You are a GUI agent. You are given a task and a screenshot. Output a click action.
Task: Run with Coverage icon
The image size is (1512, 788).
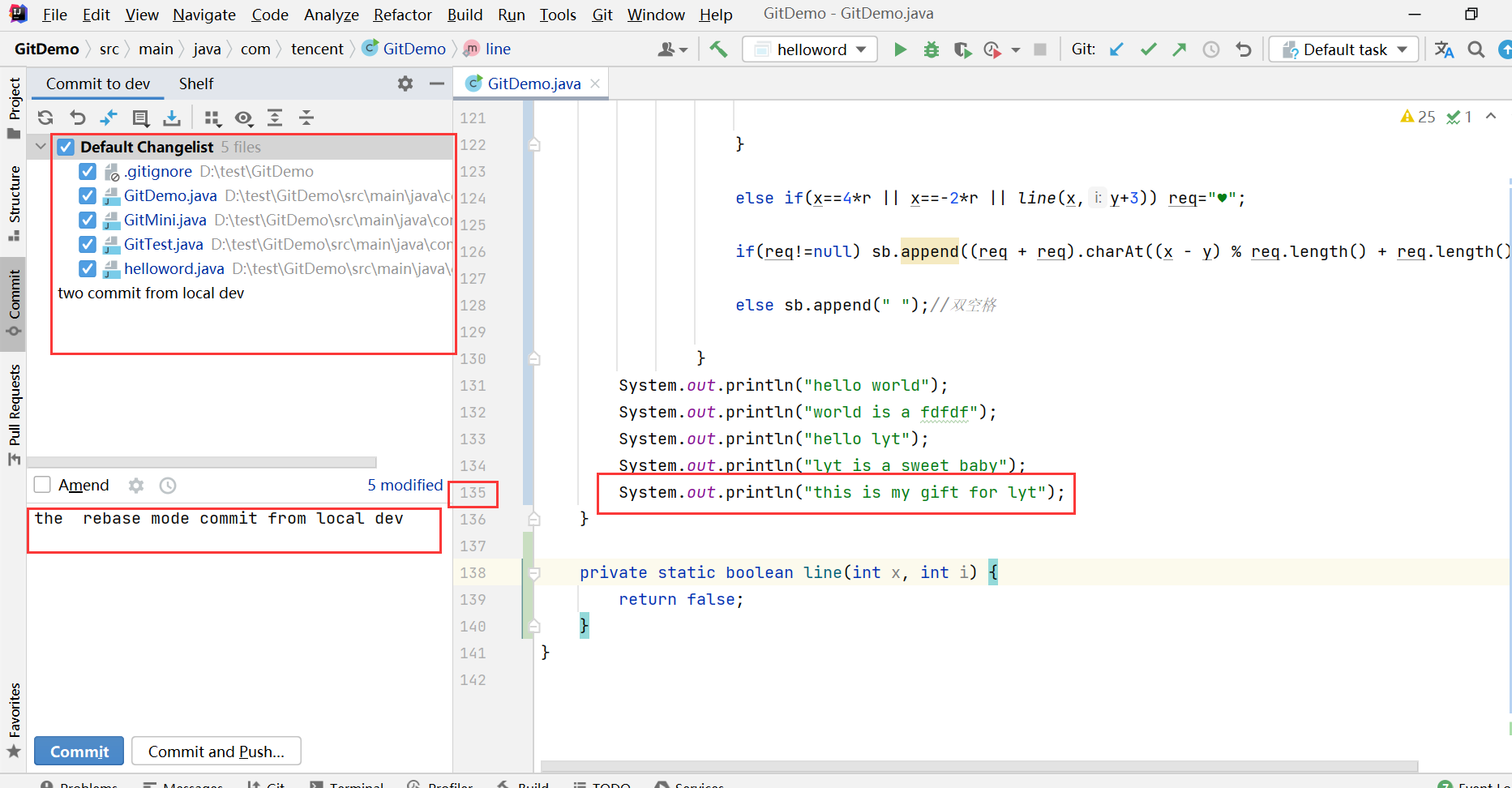(x=962, y=49)
